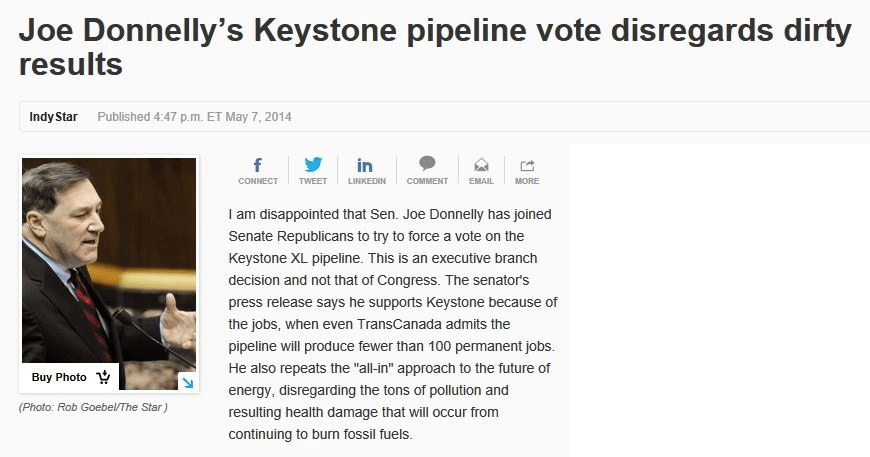Image resolution: width=870 pixels, height=457 pixels.
Task: Choose the EMAIL text label
Action: (481, 181)
